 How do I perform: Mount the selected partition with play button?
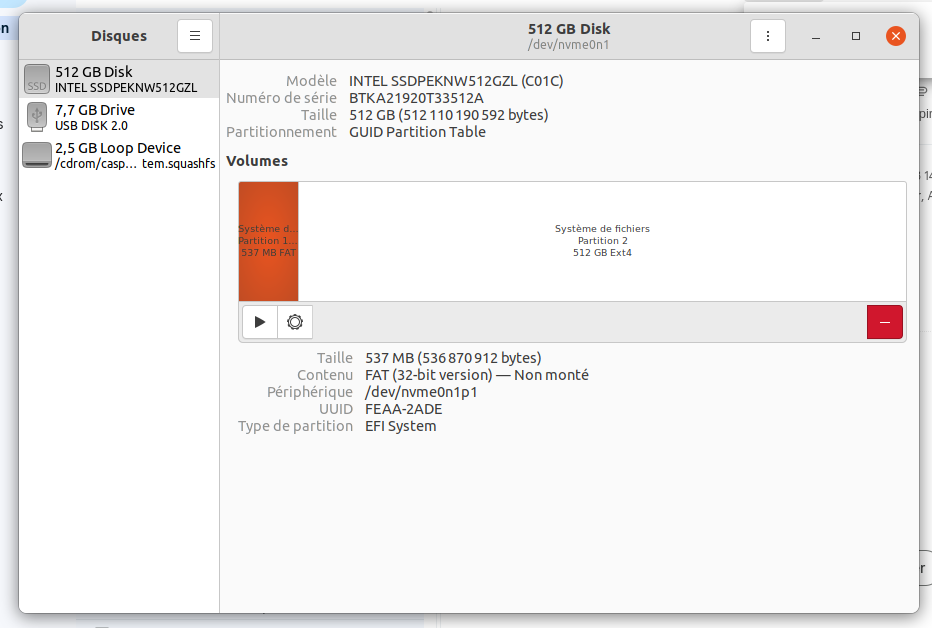click(260, 322)
